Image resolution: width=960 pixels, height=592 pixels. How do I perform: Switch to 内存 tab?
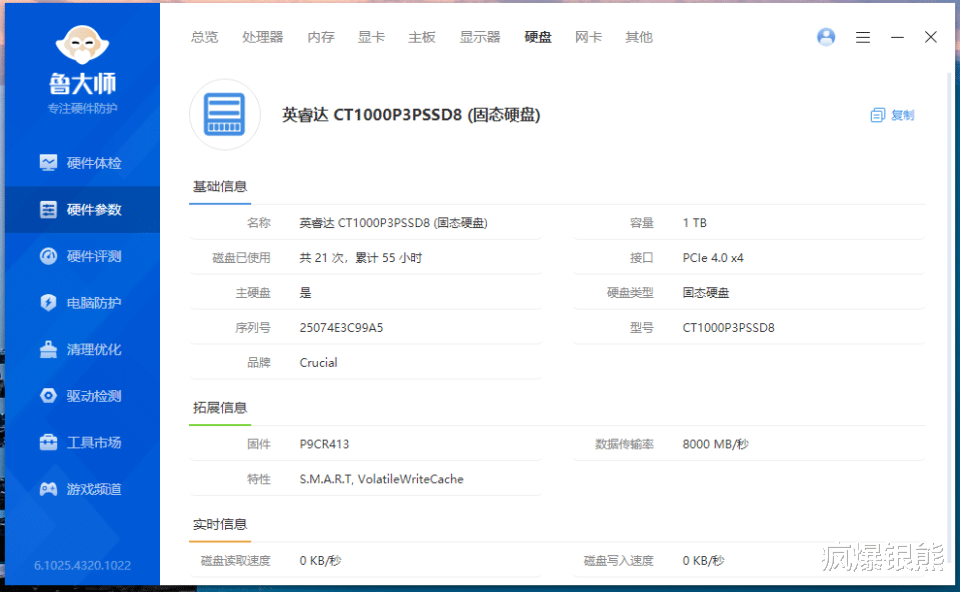coord(321,37)
